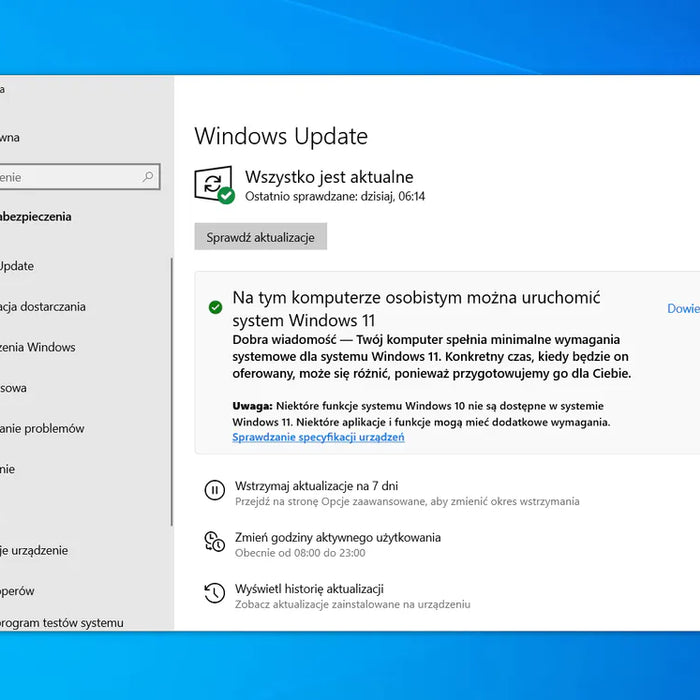Open the sidebar item ending 'zenia Windows'

point(38,347)
